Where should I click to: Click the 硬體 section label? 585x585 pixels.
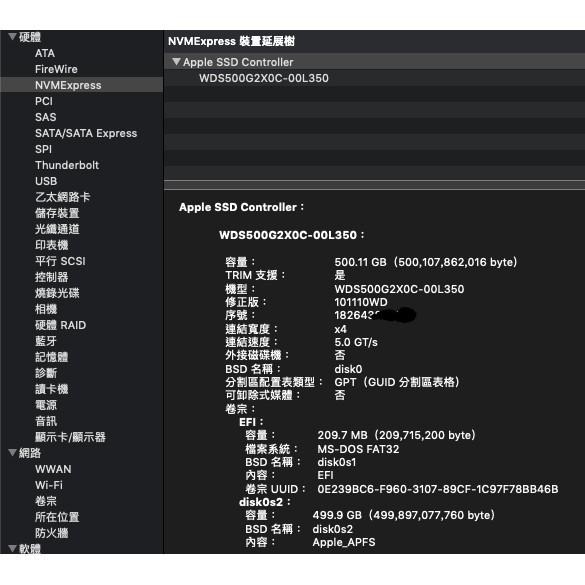click(x=30, y=37)
